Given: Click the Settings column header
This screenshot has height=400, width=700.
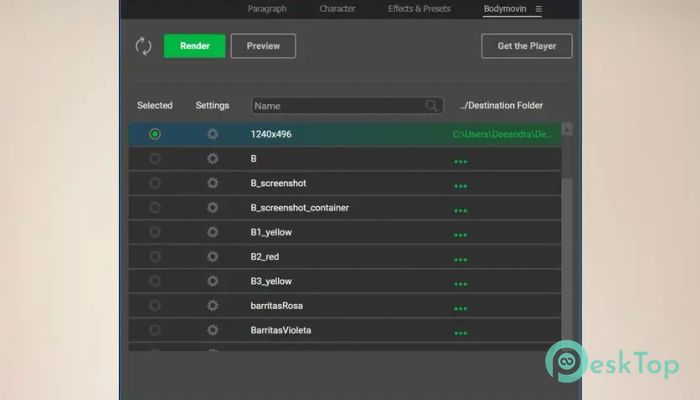Looking at the screenshot, I should point(212,106).
